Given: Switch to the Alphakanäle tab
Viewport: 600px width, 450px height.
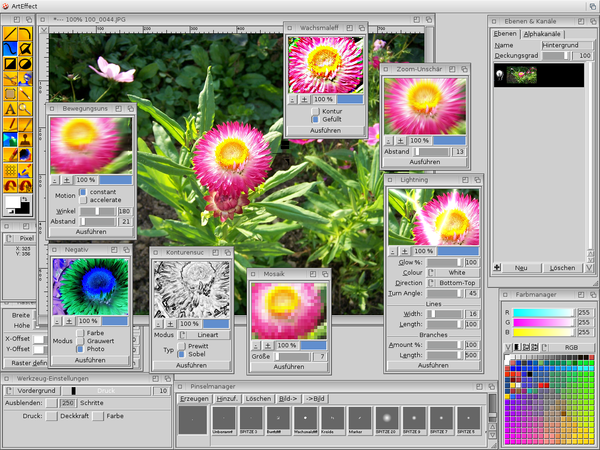Looking at the screenshot, I should click(x=541, y=34).
